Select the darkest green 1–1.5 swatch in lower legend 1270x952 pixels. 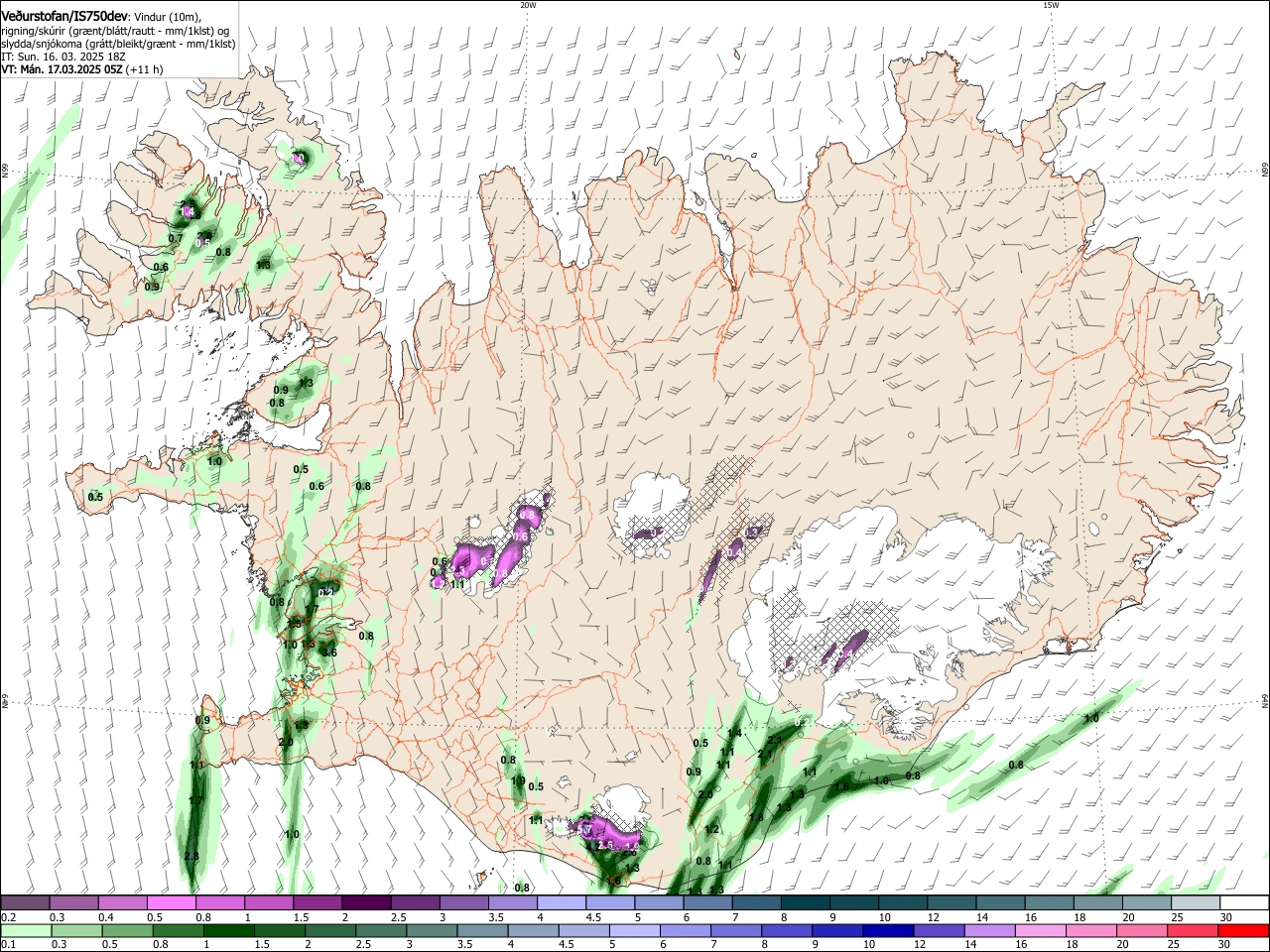(229, 930)
